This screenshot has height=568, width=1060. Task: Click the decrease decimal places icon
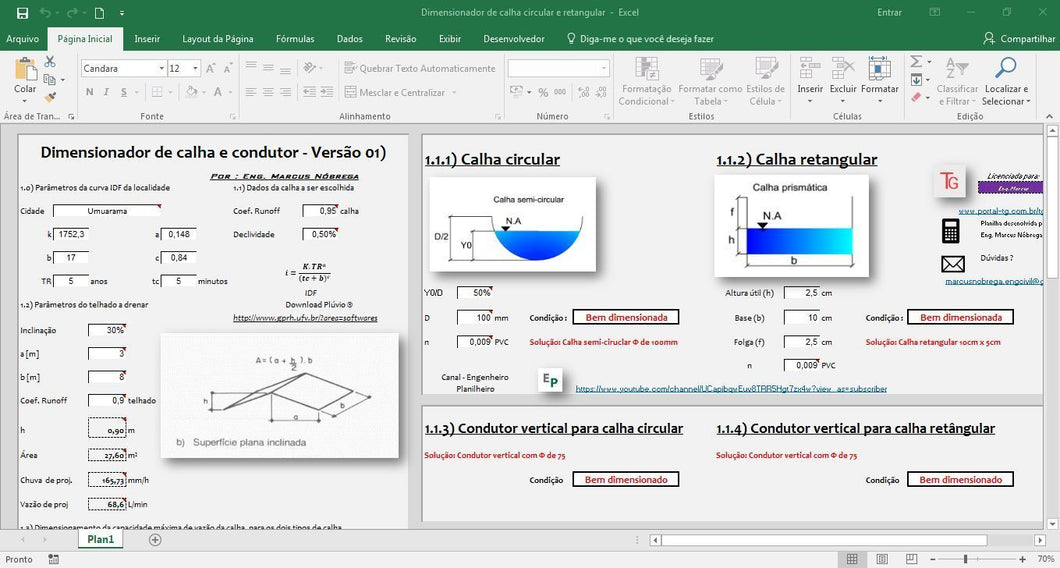coord(601,93)
